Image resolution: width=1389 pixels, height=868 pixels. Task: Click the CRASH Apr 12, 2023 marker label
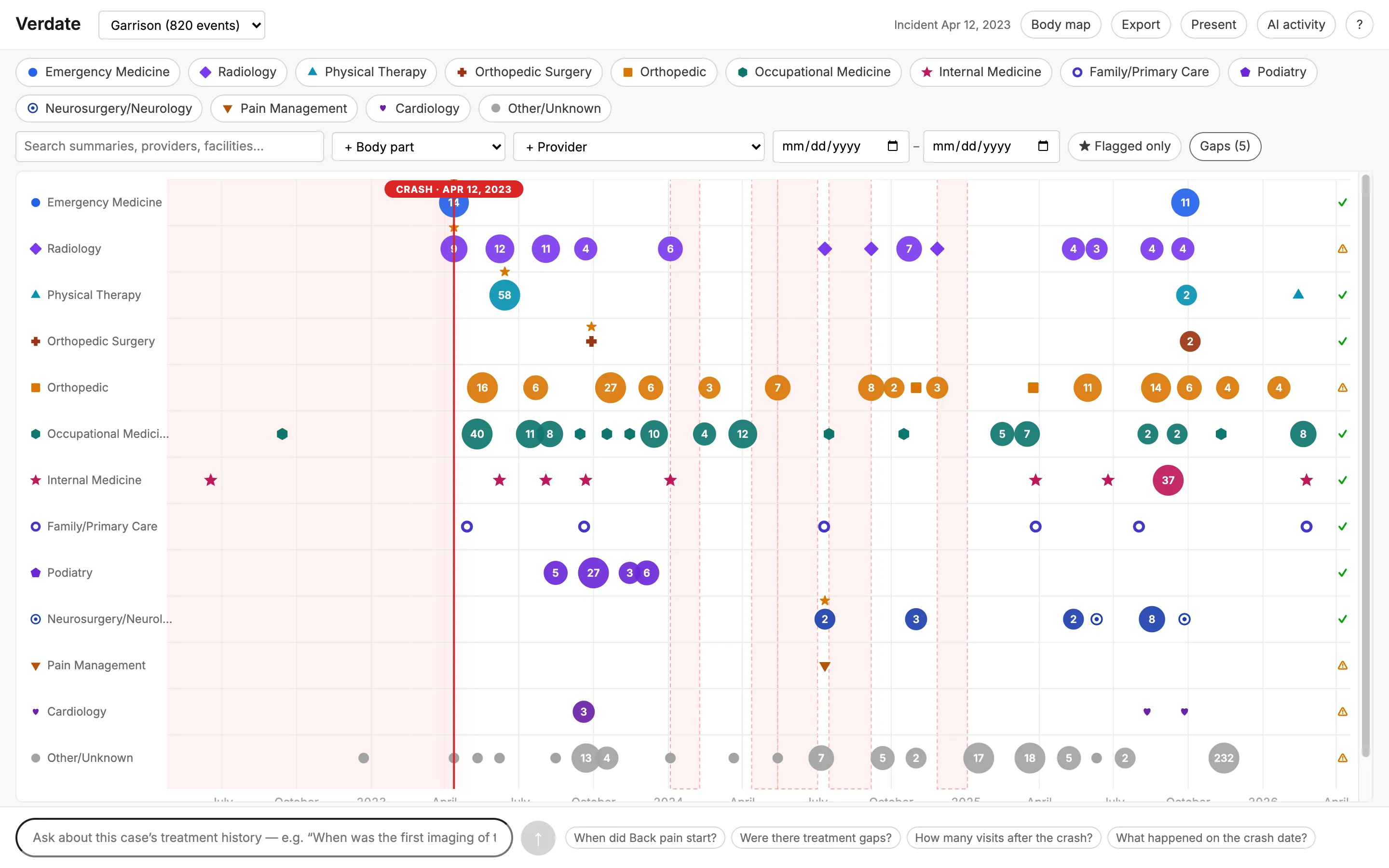(x=453, y=190)
